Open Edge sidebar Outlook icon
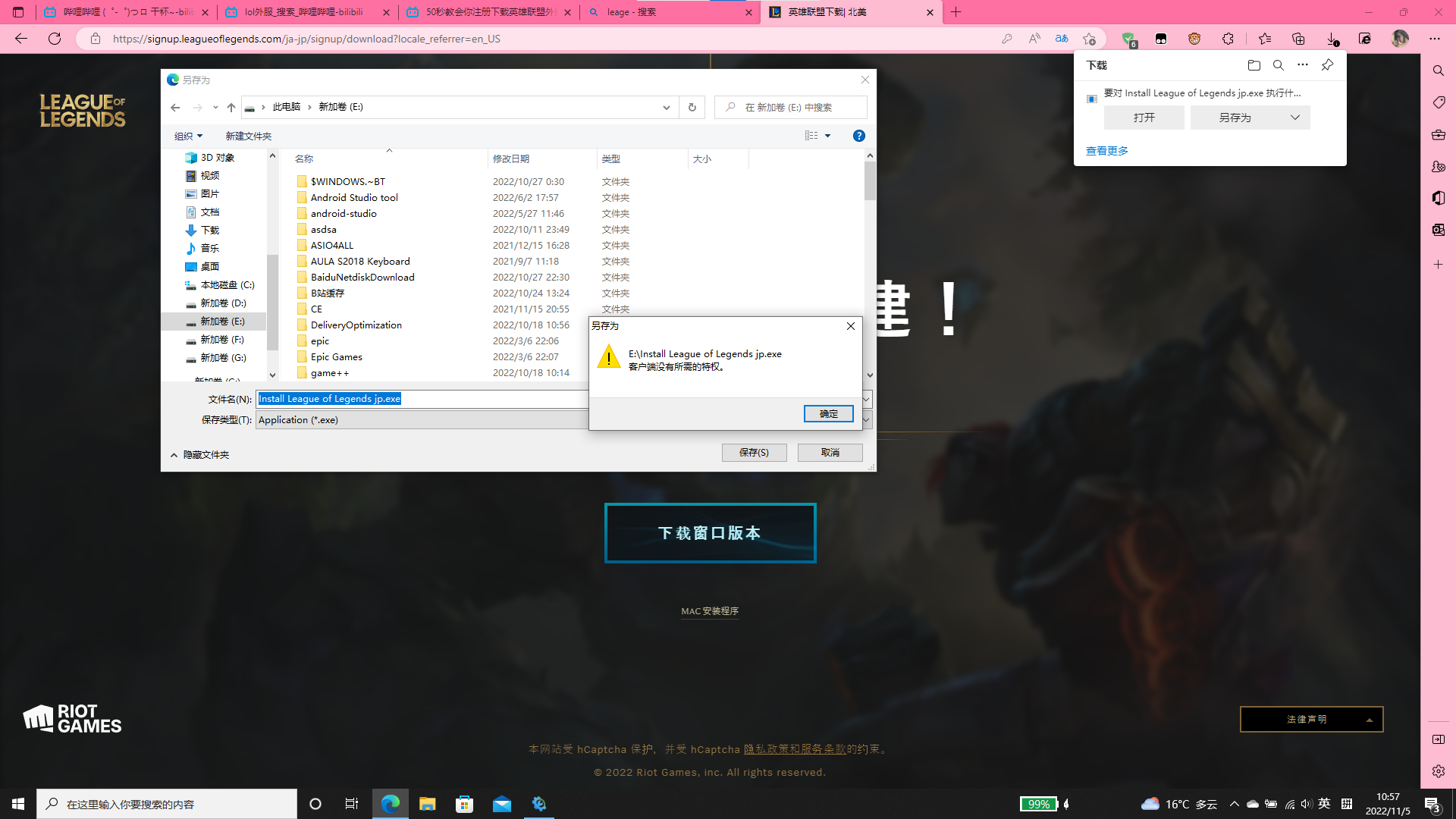Image resolution: width=1456 pixels, height=819 pixels. [1439, 230]
